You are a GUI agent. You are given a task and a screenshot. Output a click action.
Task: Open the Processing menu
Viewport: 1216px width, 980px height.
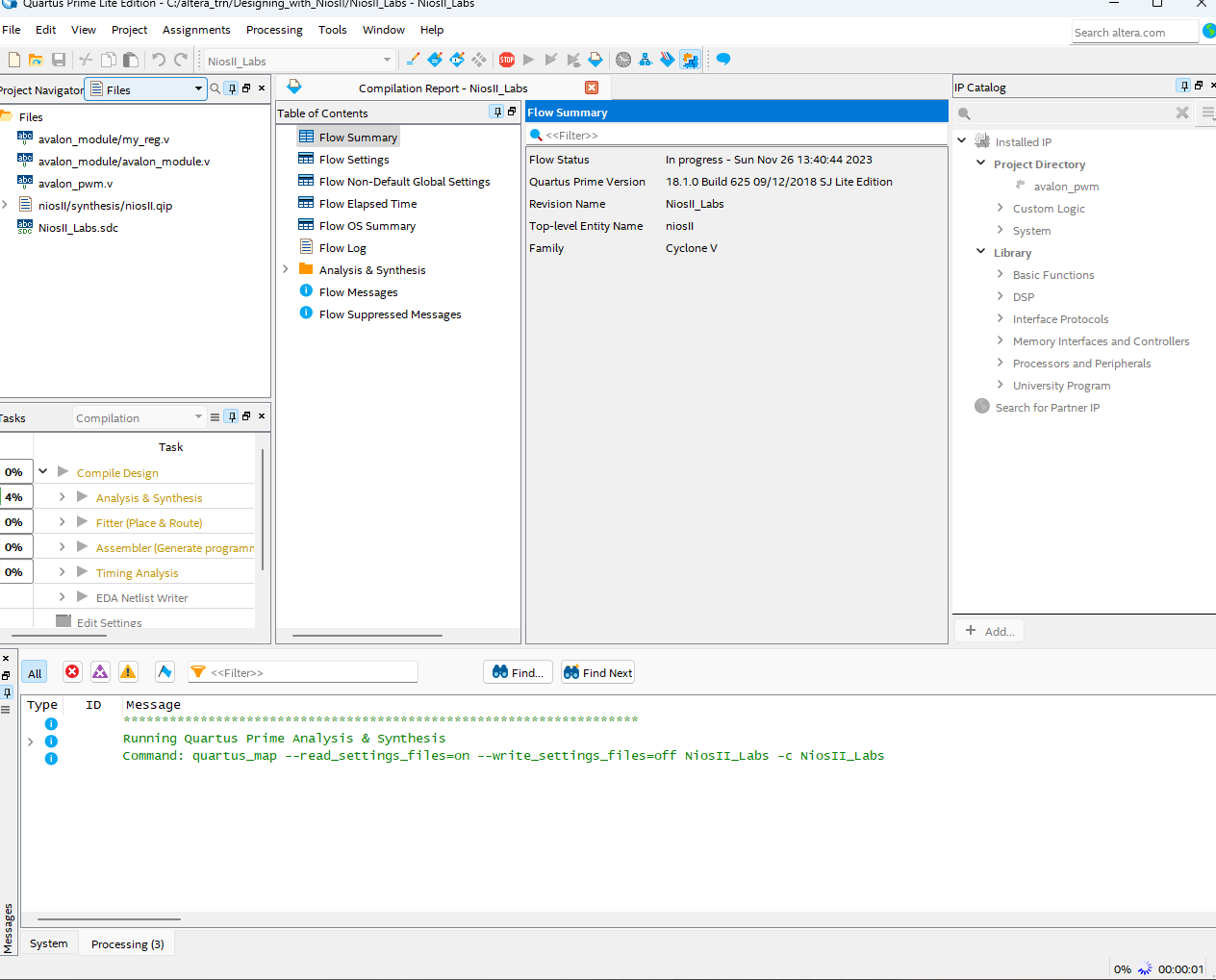coord(274,30)
